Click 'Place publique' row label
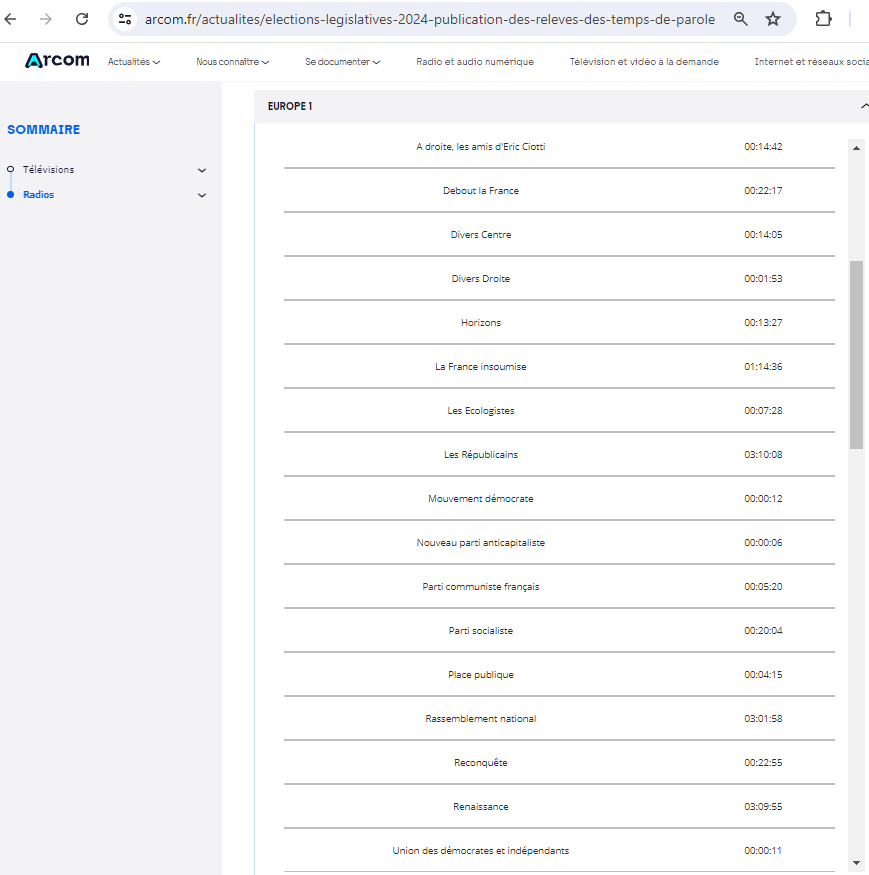This screenshot has width=869, height=875. 481,675
